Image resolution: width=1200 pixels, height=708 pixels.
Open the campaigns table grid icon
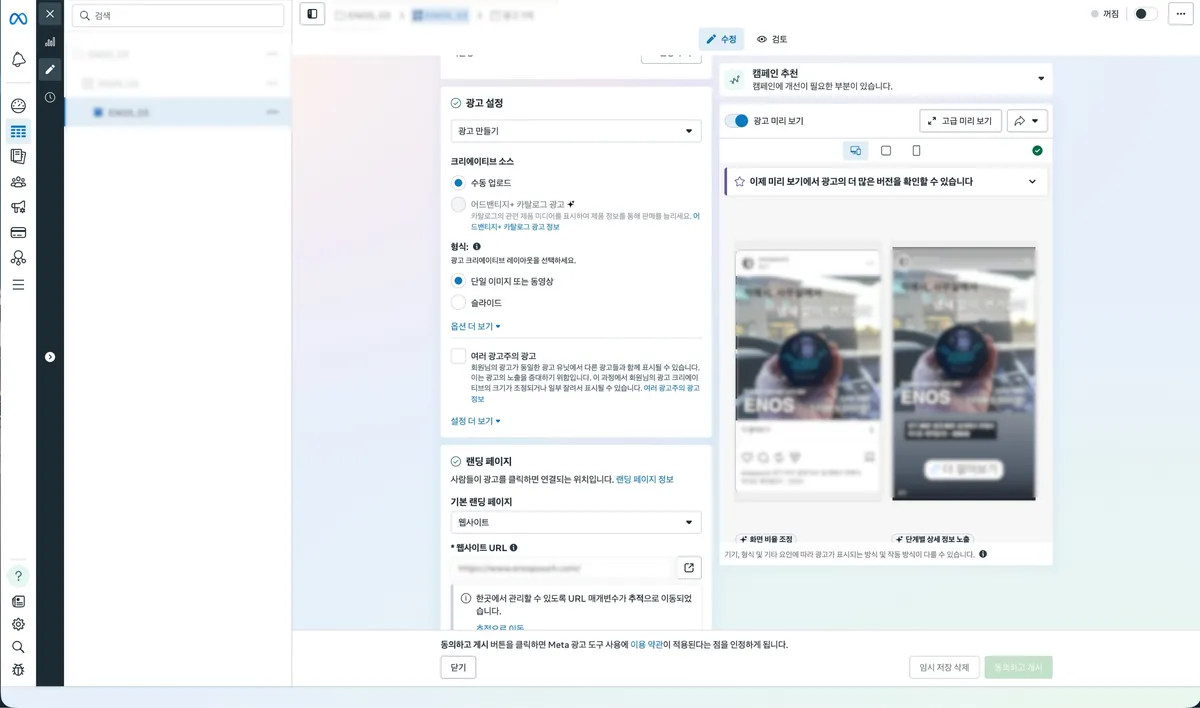tap(18, 131)
